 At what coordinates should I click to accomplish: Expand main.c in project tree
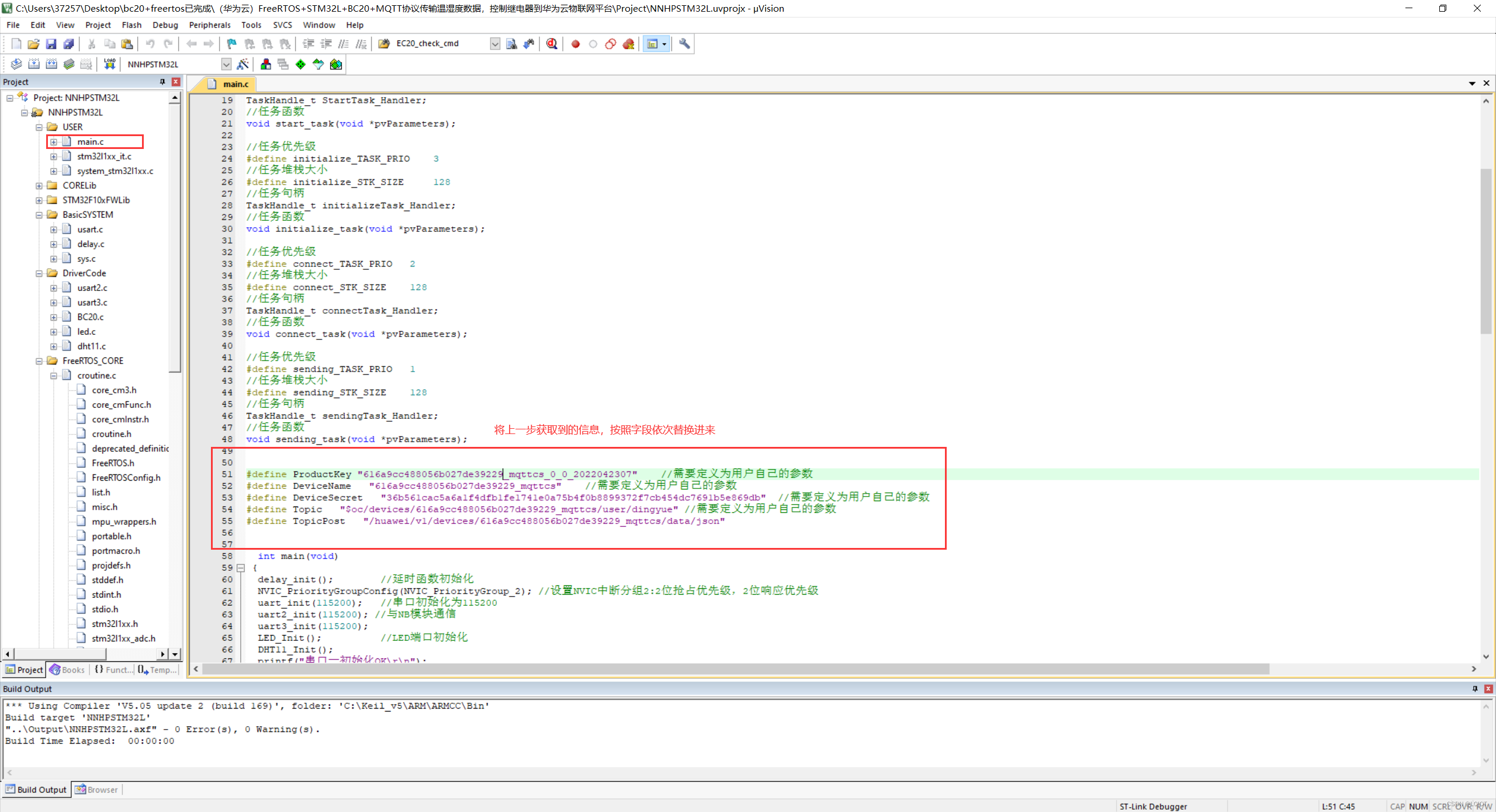tap(54, 141)
